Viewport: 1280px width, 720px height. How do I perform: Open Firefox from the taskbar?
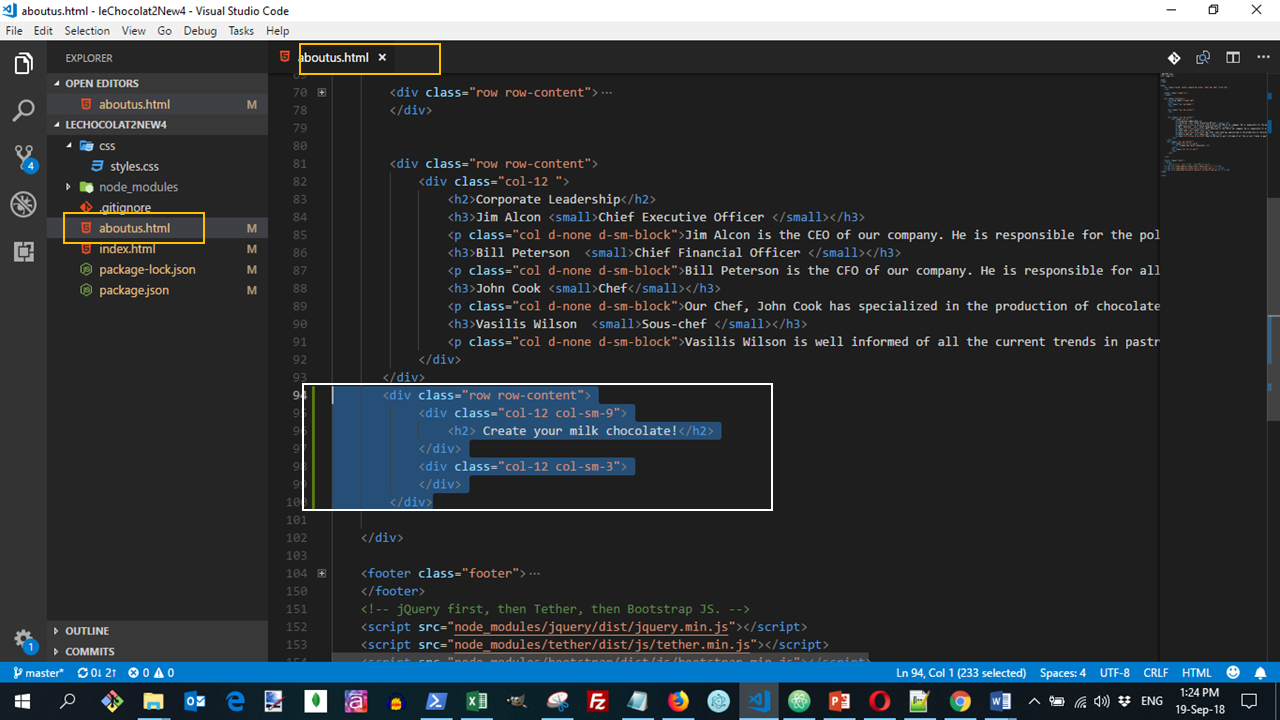pos(679,701)
